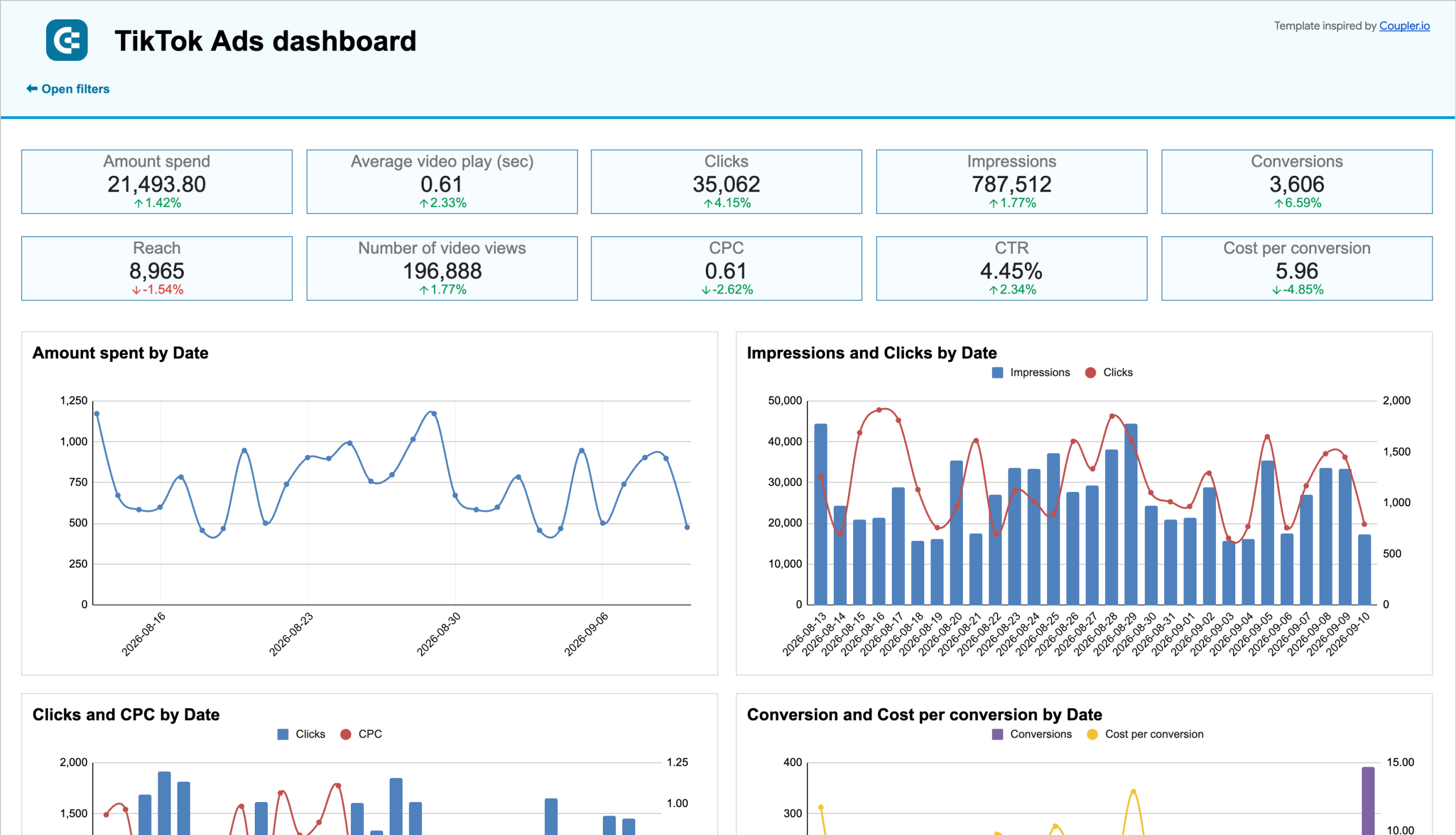Image resolution: width=1456 pixels, height=835 pixels.
Task: Click the down arrow under Cost per conversion
Action: click(x=1276, y=290)
